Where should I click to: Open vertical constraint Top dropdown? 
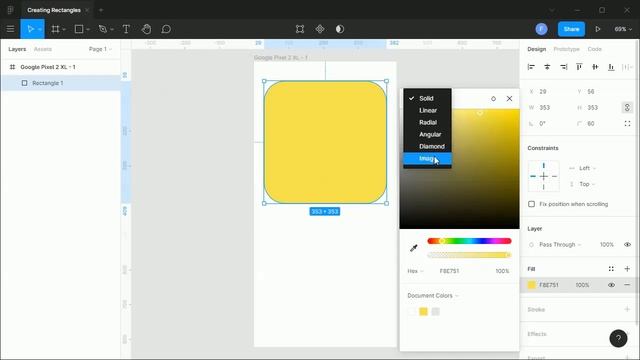587,184
